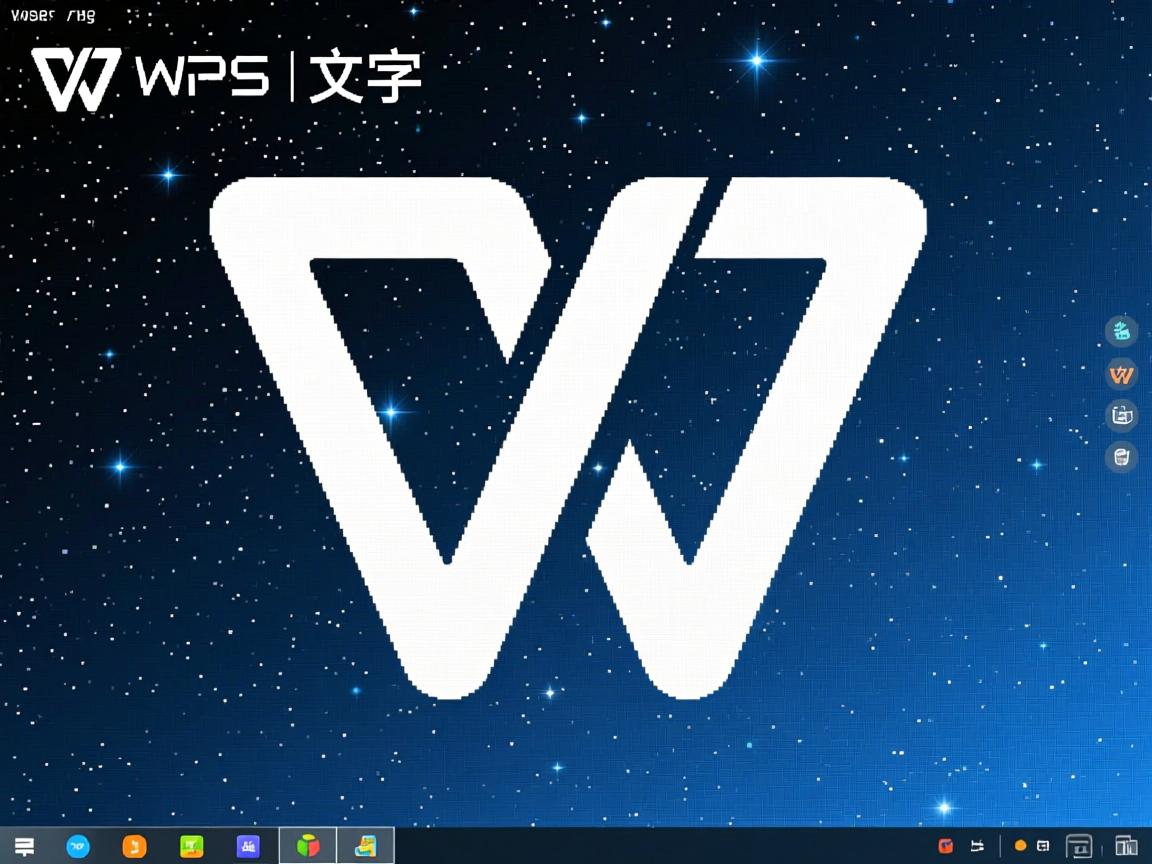Open the green spreadsheet app from the taskbar

(x=190, y=847)
